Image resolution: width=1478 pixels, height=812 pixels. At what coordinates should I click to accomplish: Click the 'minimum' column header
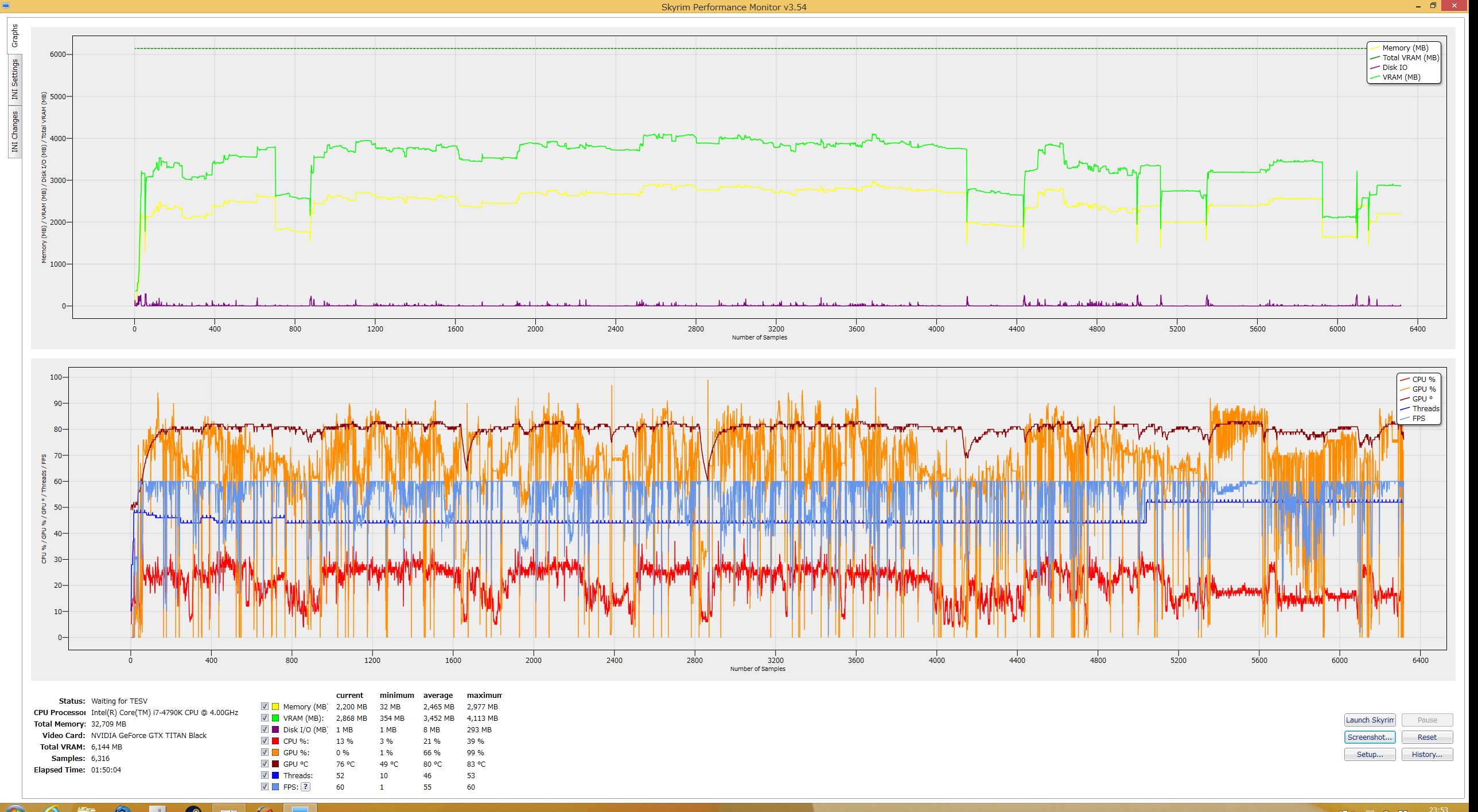pos(396,695)
